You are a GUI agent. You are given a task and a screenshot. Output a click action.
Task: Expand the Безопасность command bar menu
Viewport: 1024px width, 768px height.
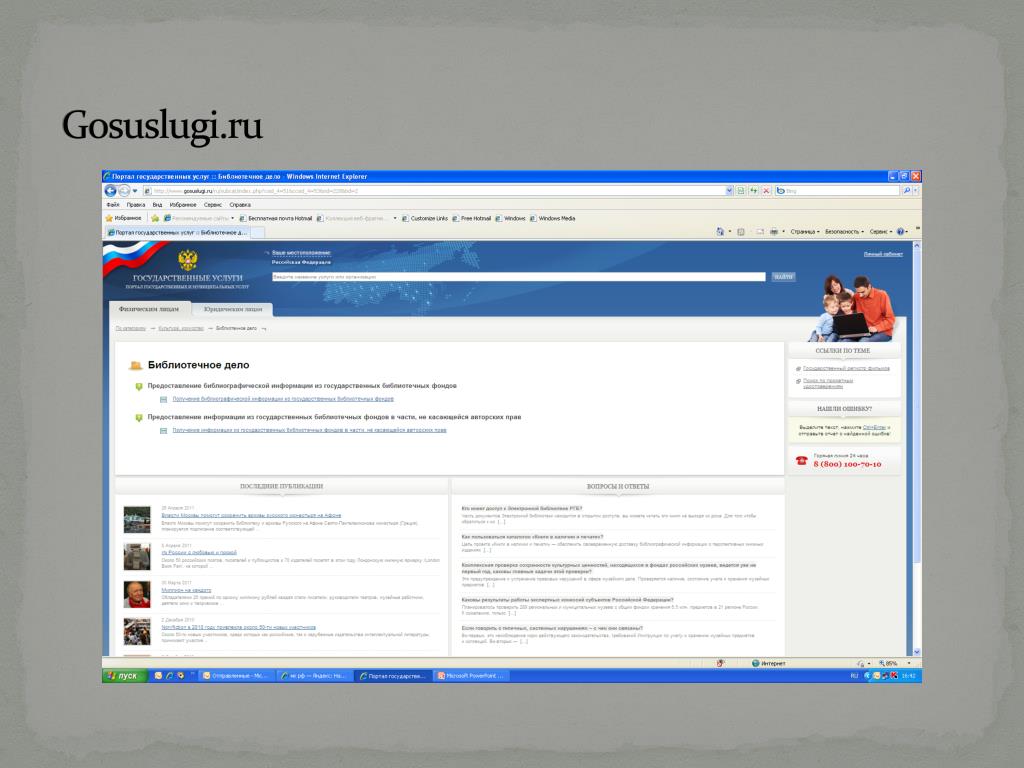pos(844,231)
